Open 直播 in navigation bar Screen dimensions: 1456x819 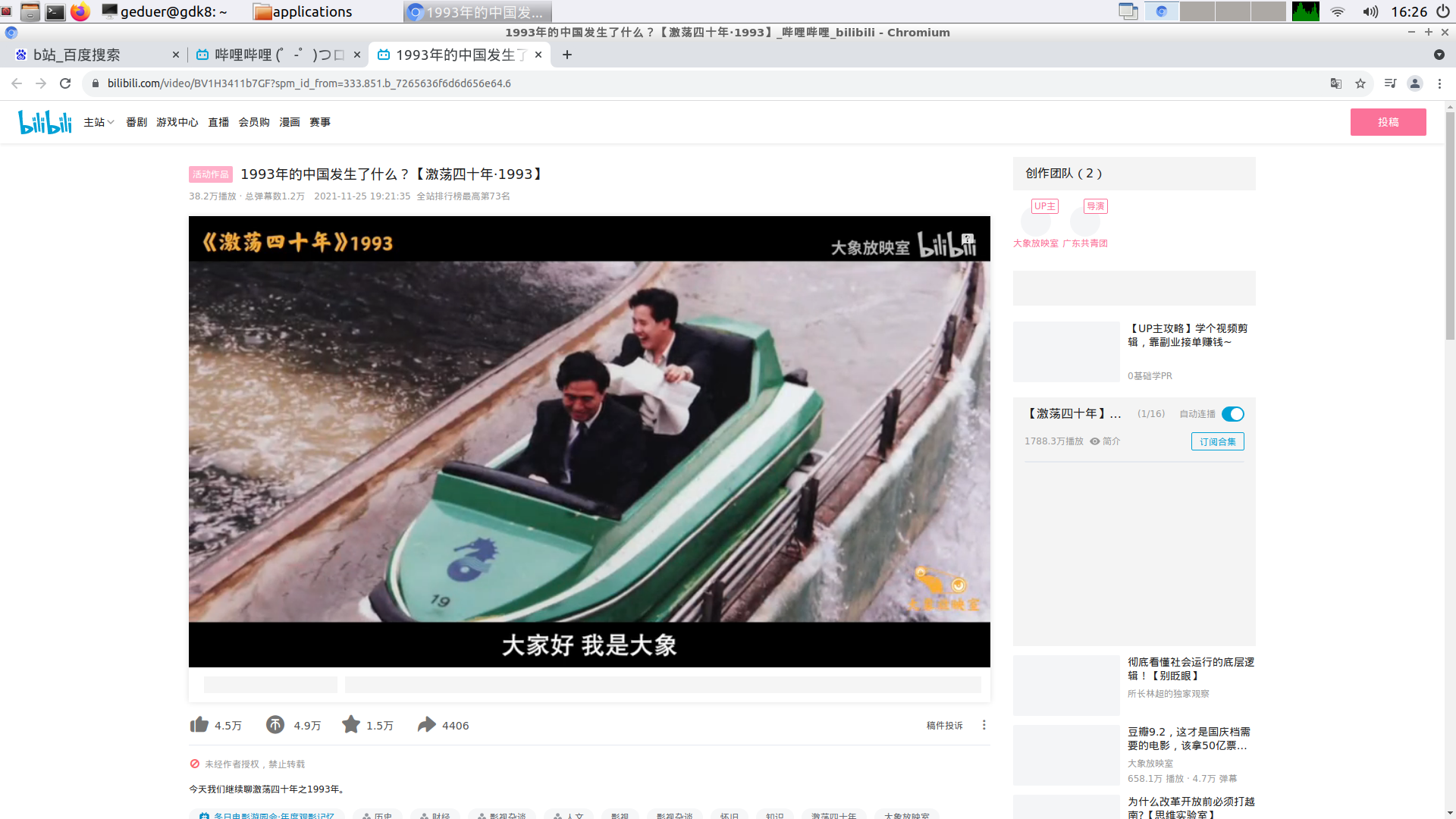(x=218, y=122)
